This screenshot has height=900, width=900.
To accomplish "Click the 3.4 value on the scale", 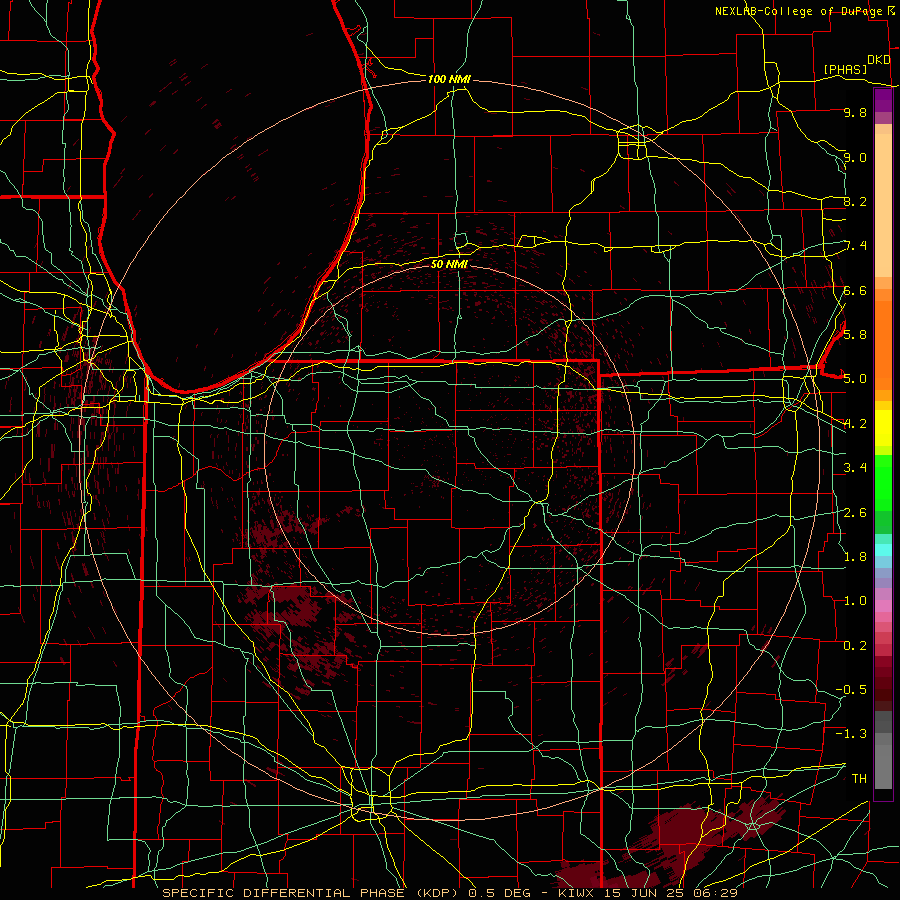I will [855, 467].
